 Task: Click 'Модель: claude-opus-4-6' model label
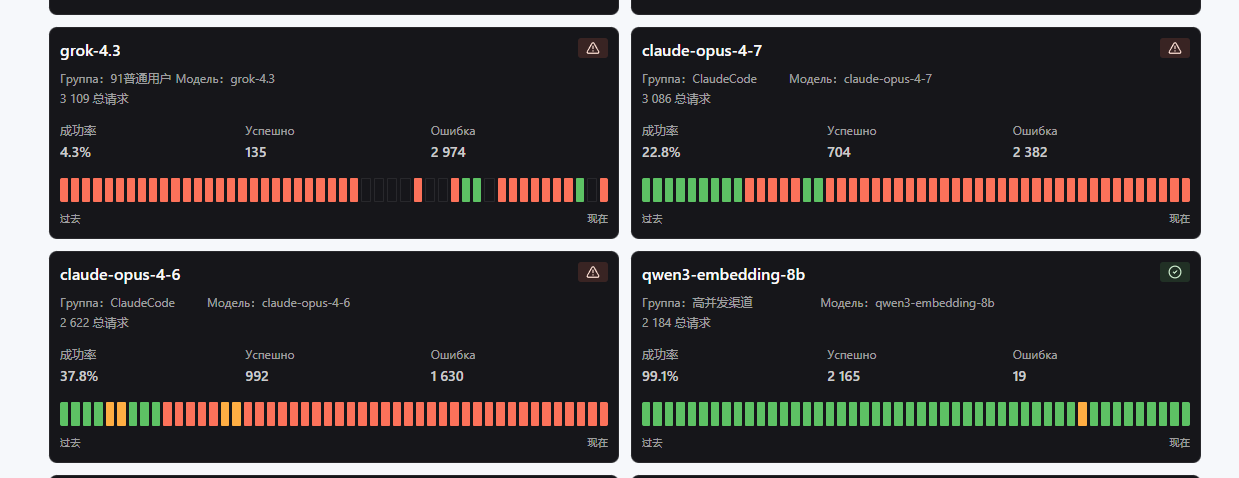pos(278,303)
